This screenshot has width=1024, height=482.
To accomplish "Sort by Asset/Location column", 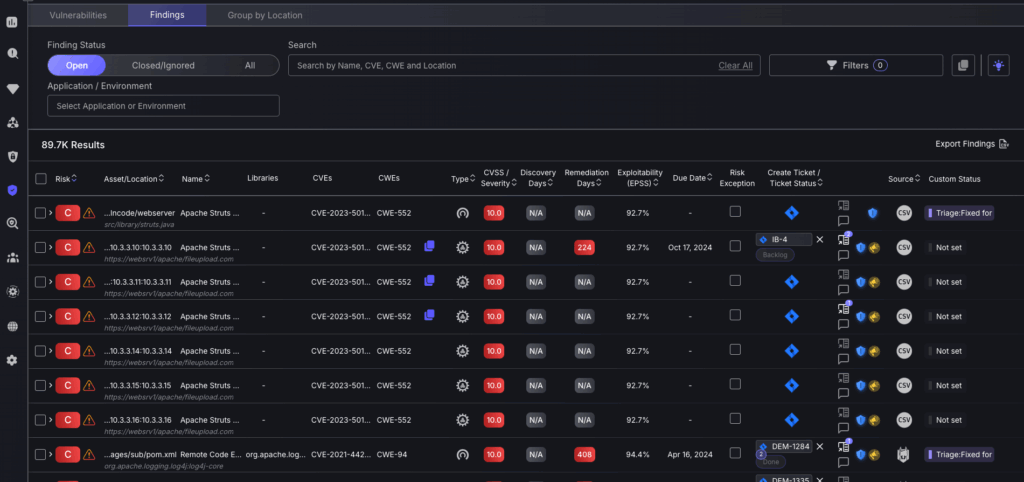I will (134, 178).
